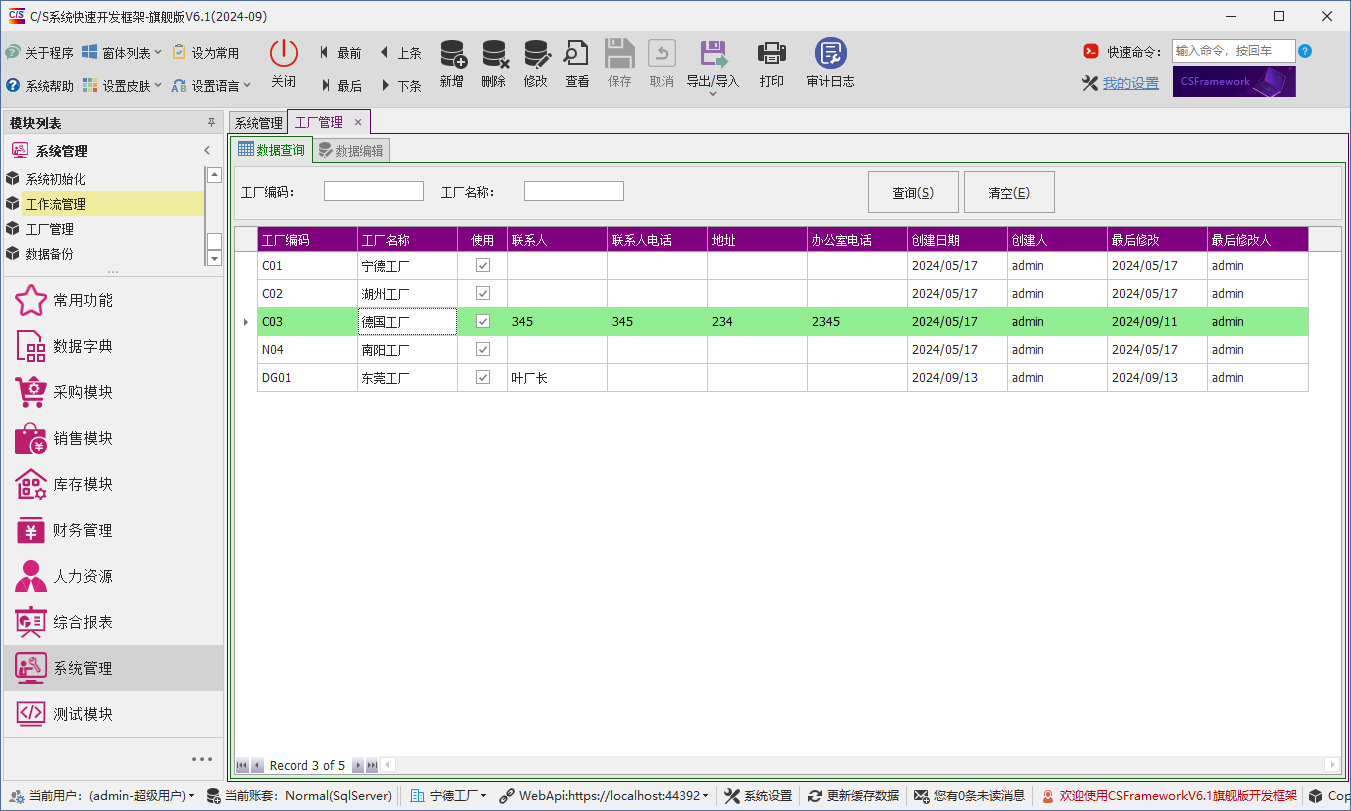
Task: Click the red 关闭 power icon
Action: point(284,54)
